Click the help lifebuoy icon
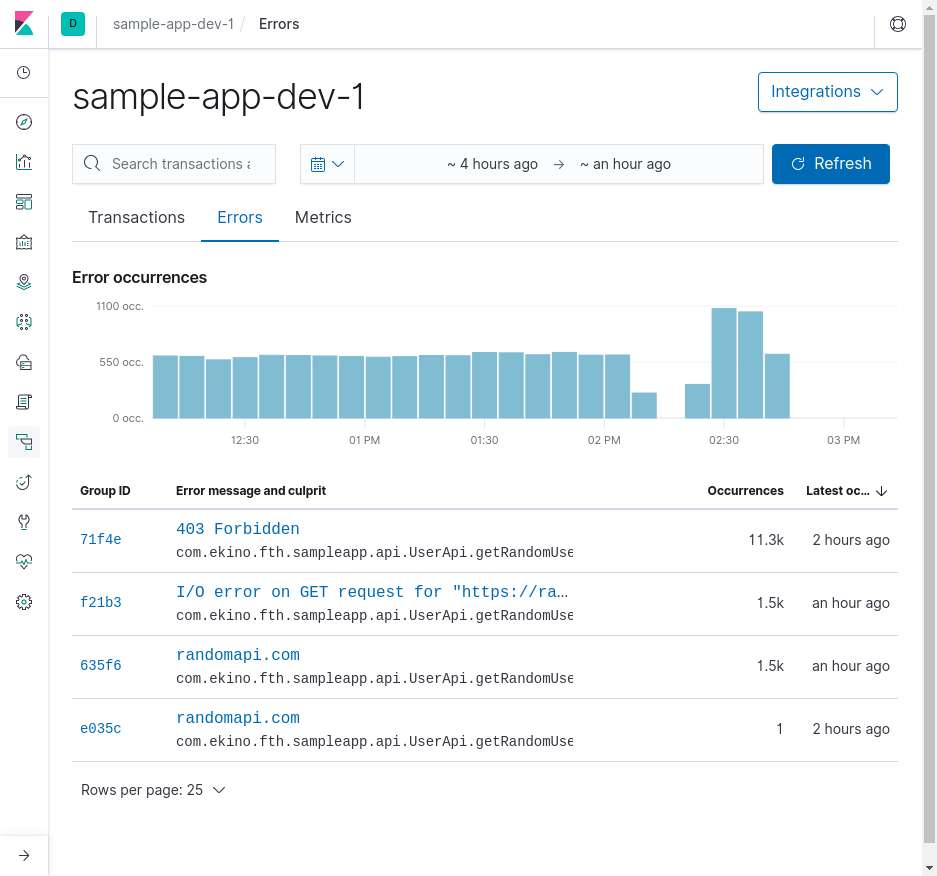 click(x=898, y=24)
